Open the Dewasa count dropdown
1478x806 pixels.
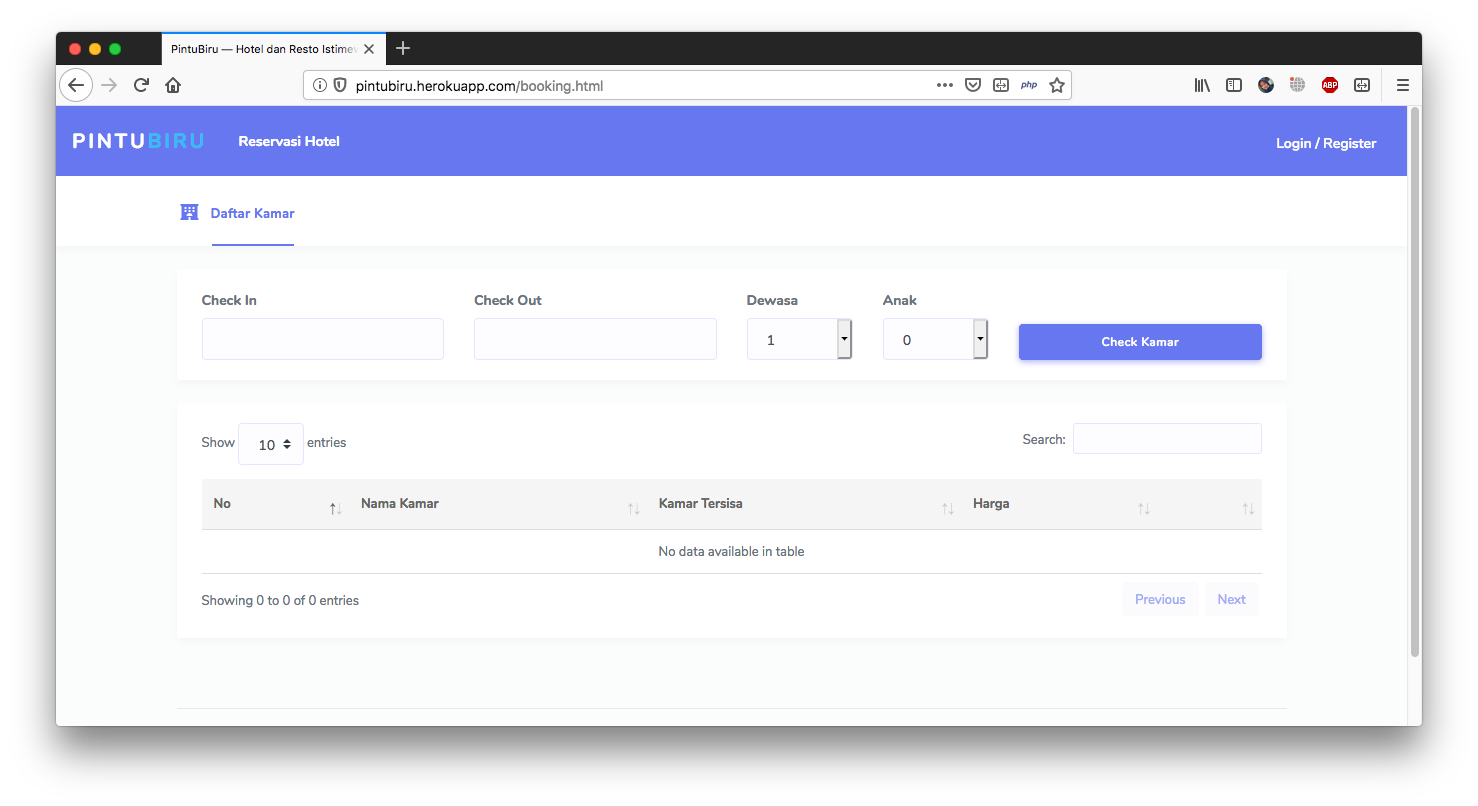click(799, 339)
